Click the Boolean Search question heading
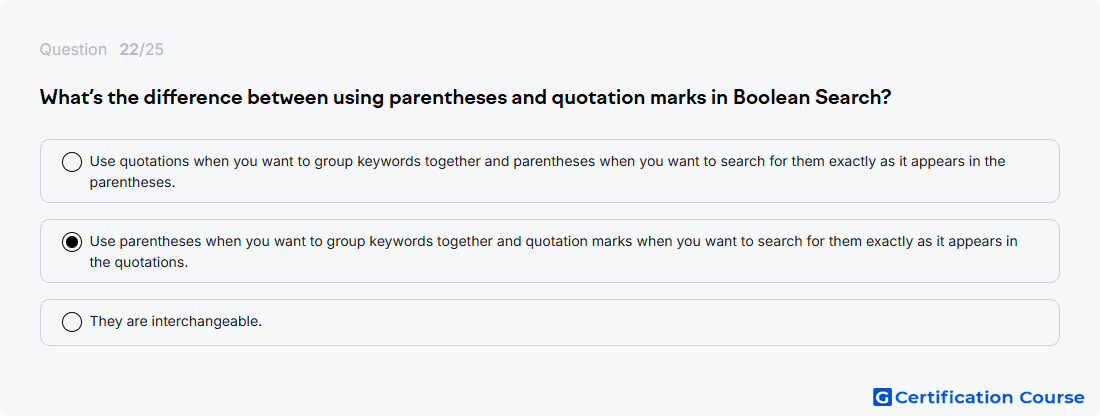Screen dimensions: 1100x416 (465, 98)
